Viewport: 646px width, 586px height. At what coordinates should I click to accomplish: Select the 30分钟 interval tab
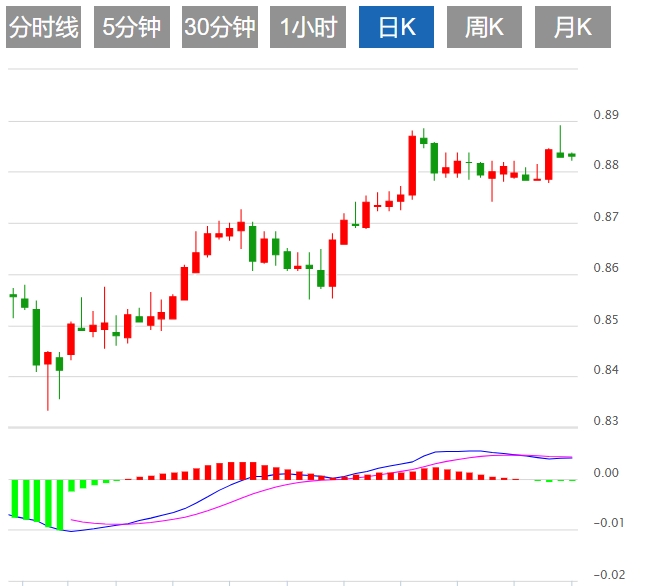point(220,27)
